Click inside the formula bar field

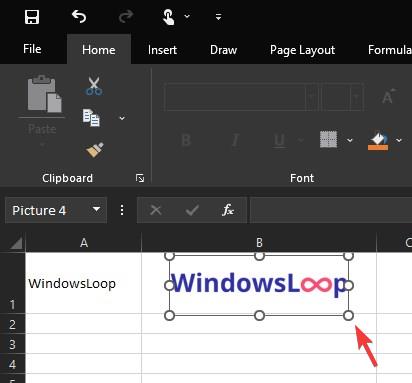click(x=331, y=210)
